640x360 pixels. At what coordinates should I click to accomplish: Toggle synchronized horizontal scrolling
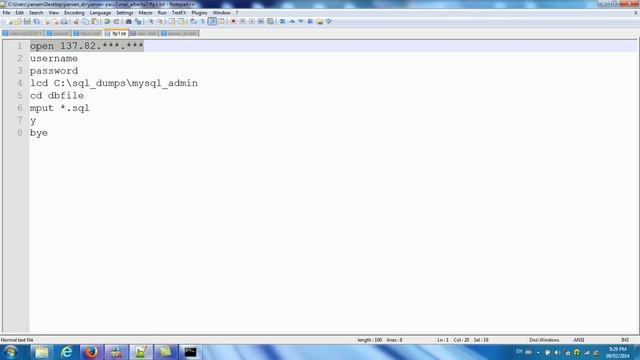pyautogui.click(x=181, y=21)
